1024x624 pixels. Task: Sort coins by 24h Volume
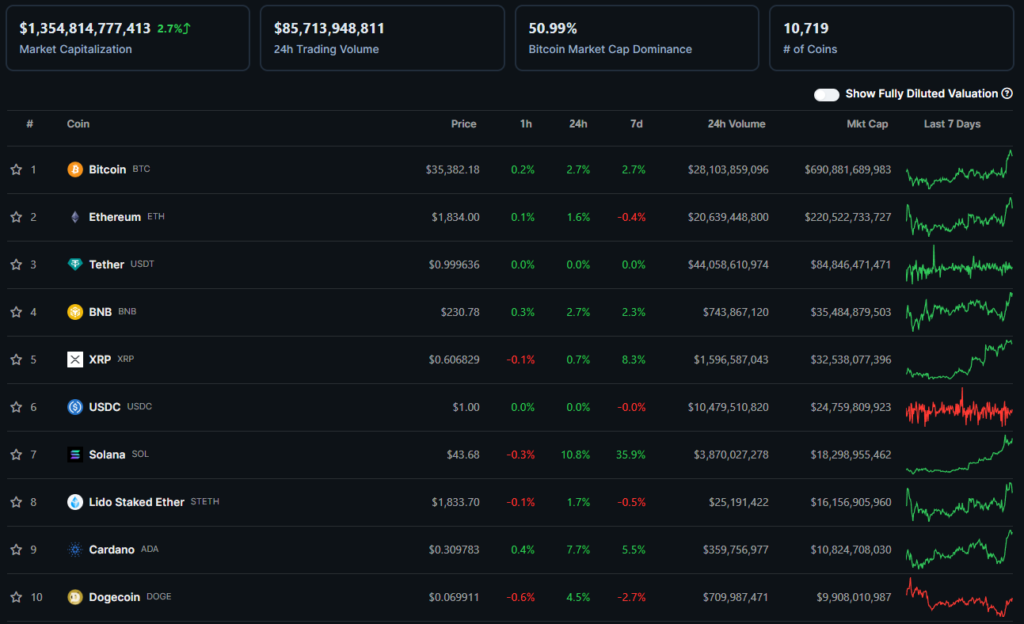(x=736, y=124)
